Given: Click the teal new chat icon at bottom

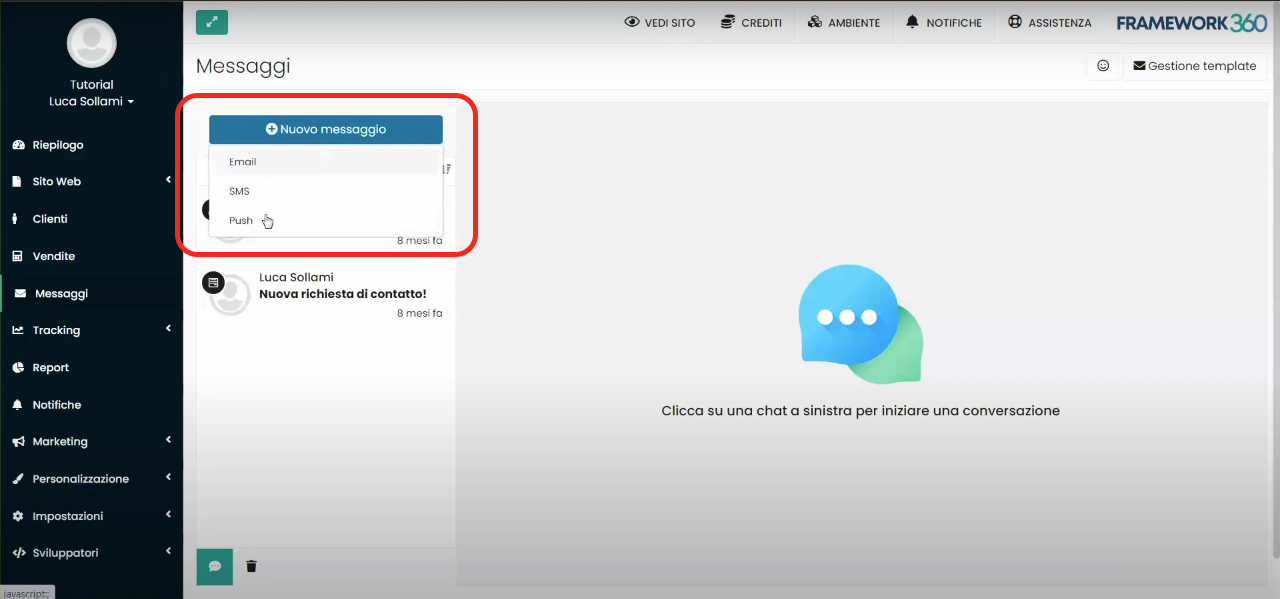Looking at the screenshot, I should (214, 566).
